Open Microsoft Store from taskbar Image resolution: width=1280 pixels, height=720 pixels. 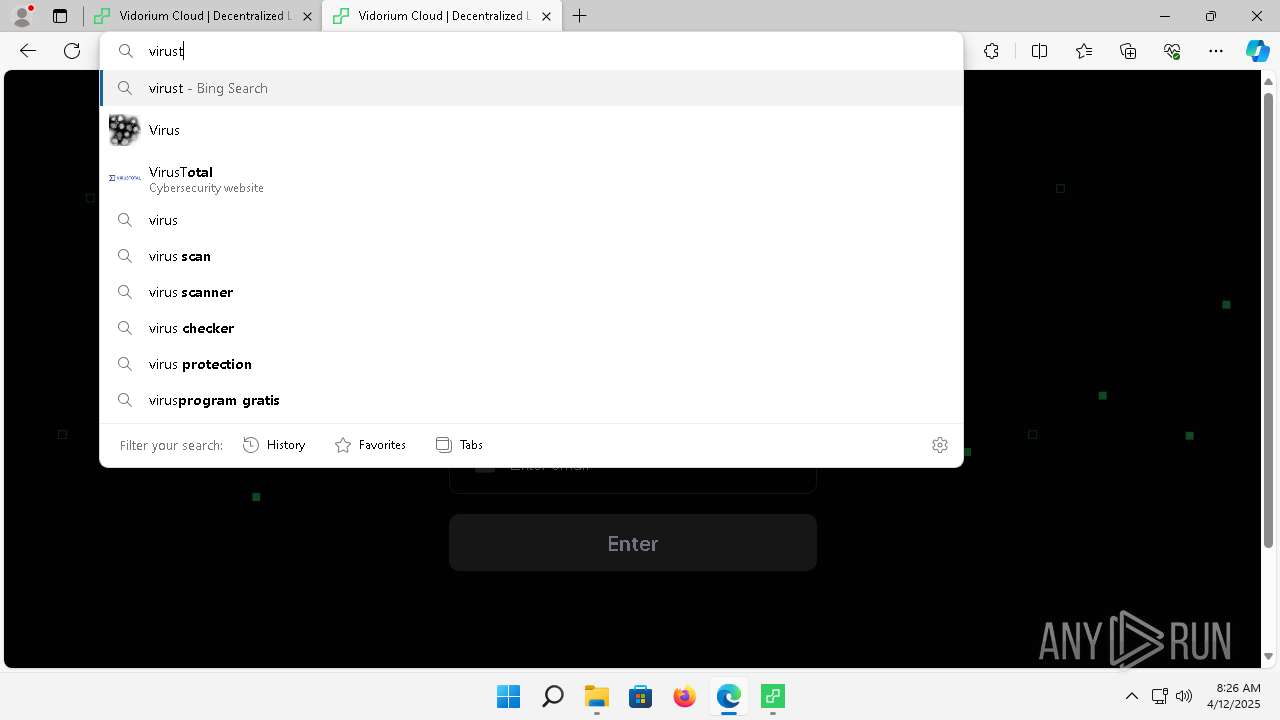640,696
